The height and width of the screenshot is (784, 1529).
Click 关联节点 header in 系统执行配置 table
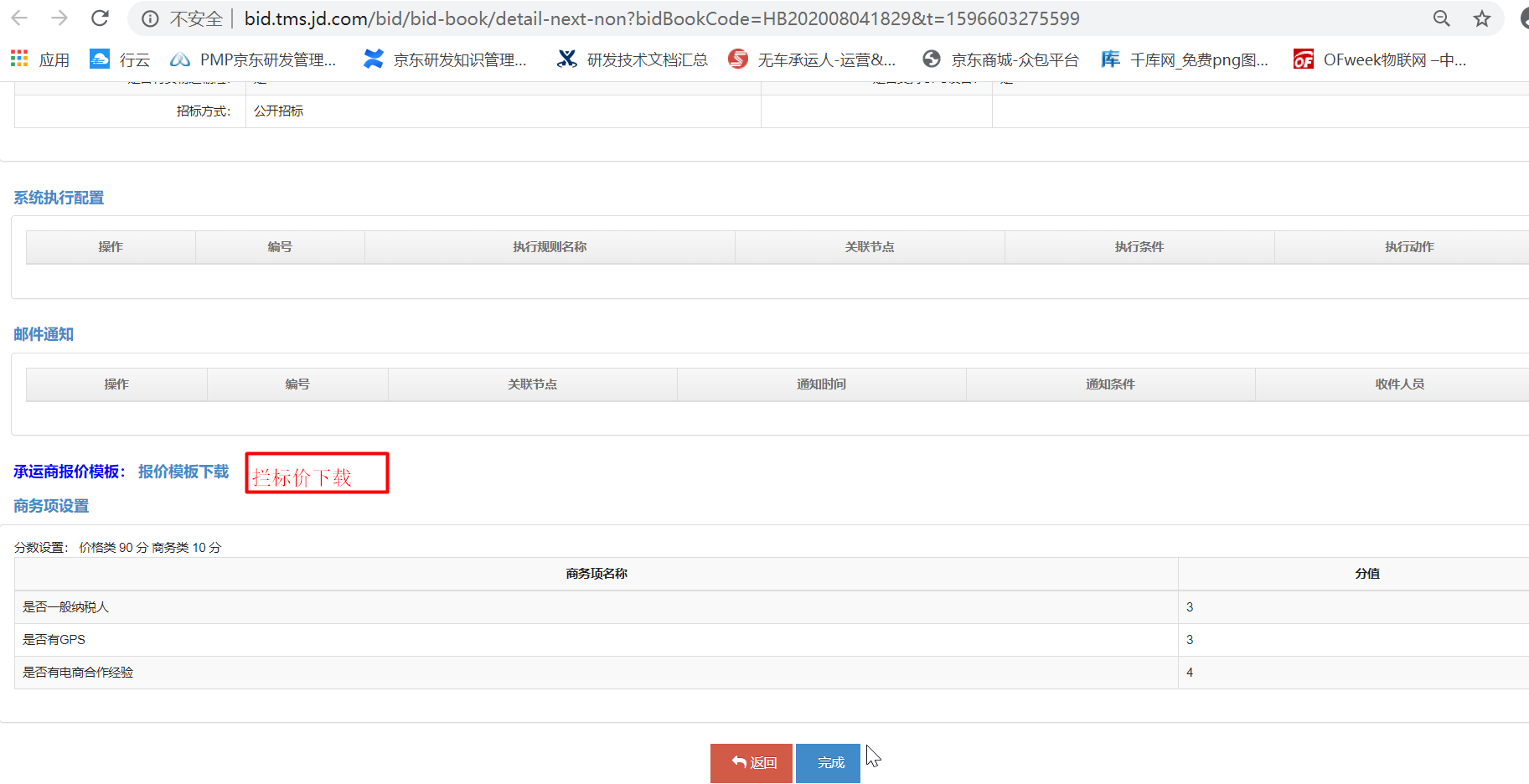coord(870,247)
